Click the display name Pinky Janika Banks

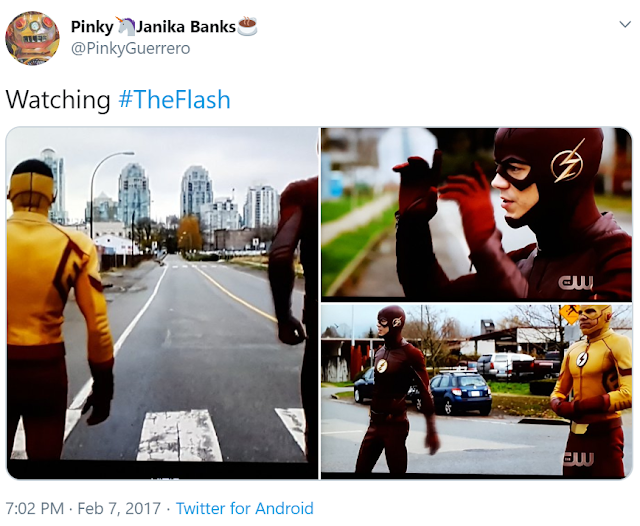click(x=164, y=27)
